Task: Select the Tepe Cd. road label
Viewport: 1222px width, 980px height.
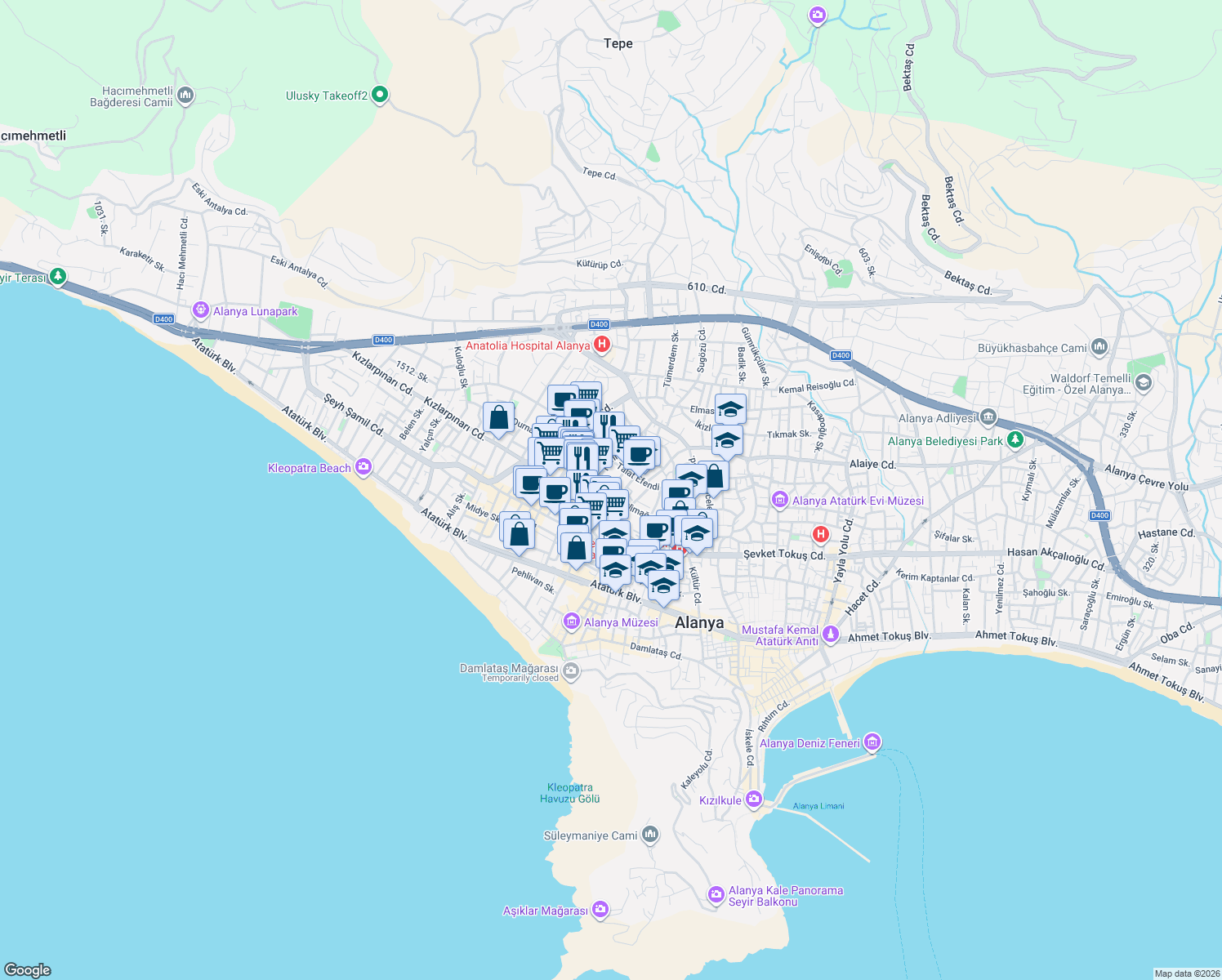Action: click(599, 173)
